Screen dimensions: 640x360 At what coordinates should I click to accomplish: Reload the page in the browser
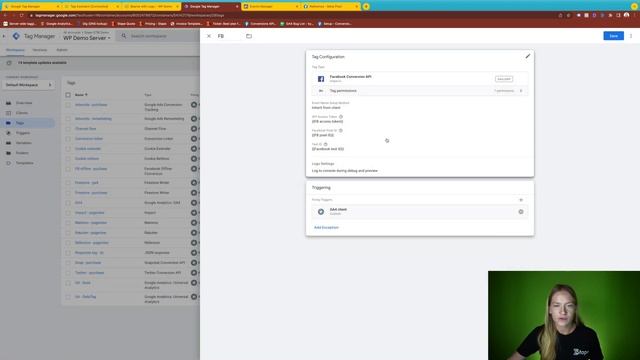point(21,15)
